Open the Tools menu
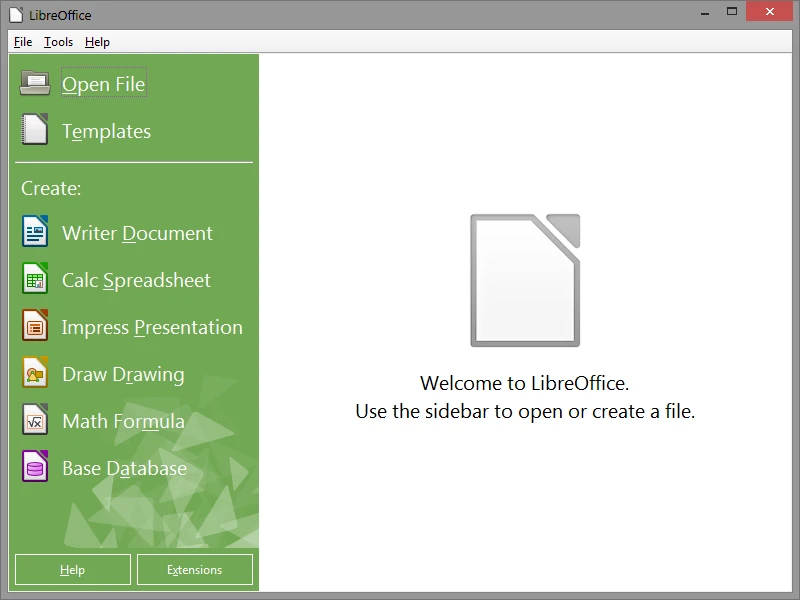The height and width of the screenshot is (600, 800). [57, 42]
